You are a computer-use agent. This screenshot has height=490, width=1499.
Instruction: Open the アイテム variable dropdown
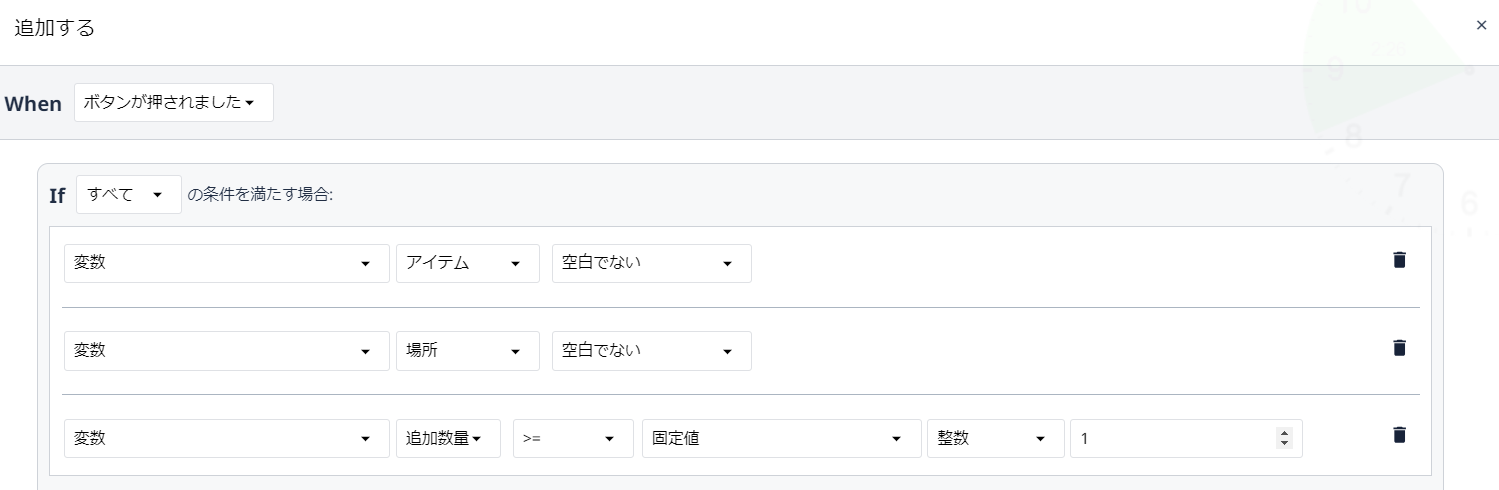468,263
